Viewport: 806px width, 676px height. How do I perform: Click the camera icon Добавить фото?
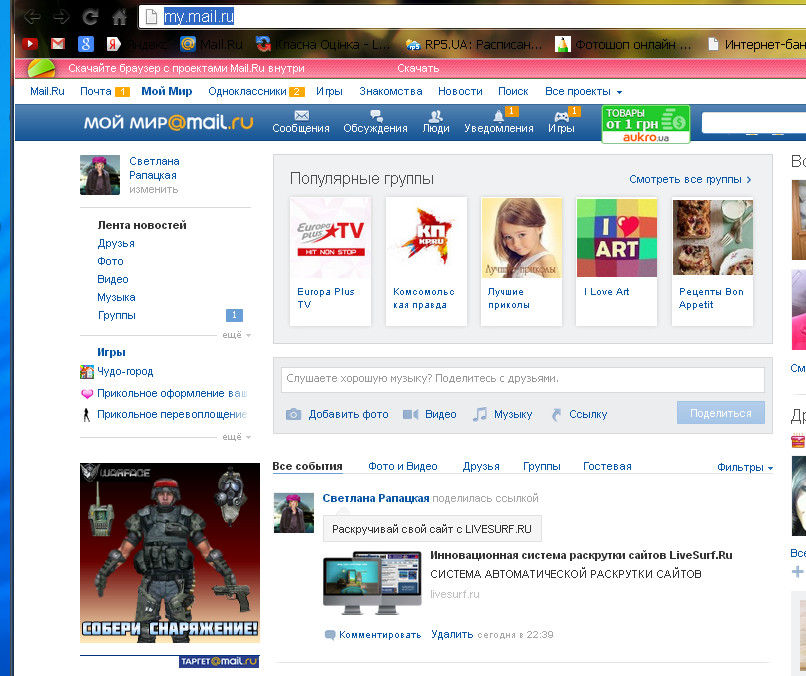(293, 414)
